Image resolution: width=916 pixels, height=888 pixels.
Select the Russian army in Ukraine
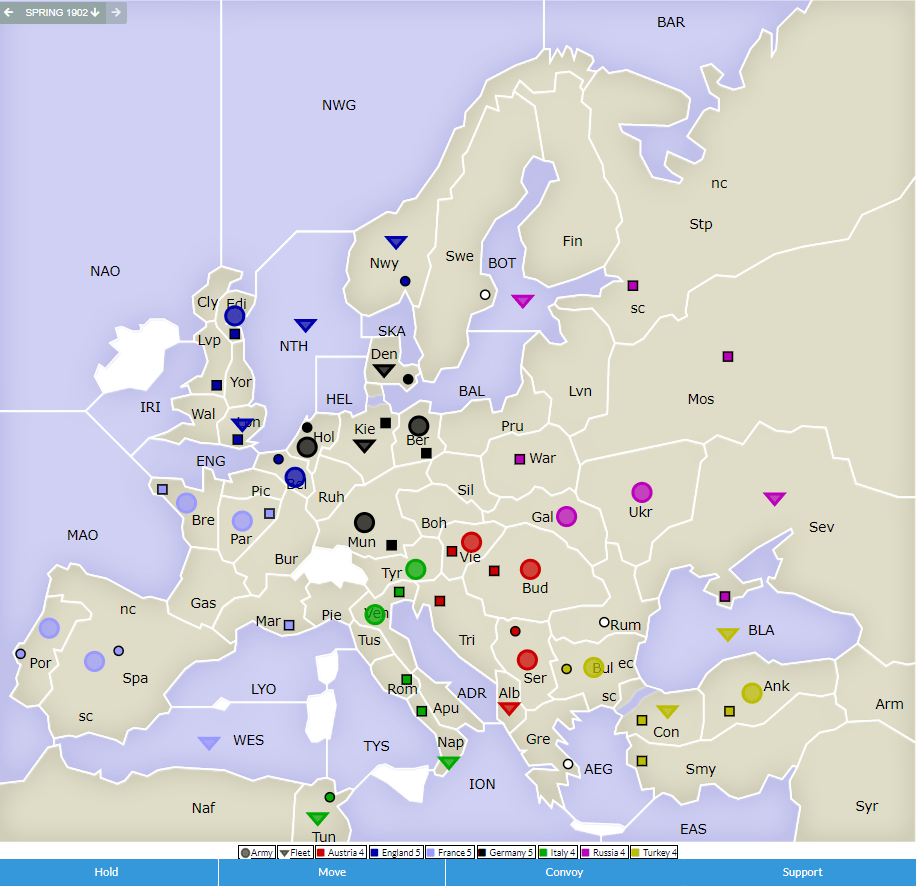click(x=642, y=492)
